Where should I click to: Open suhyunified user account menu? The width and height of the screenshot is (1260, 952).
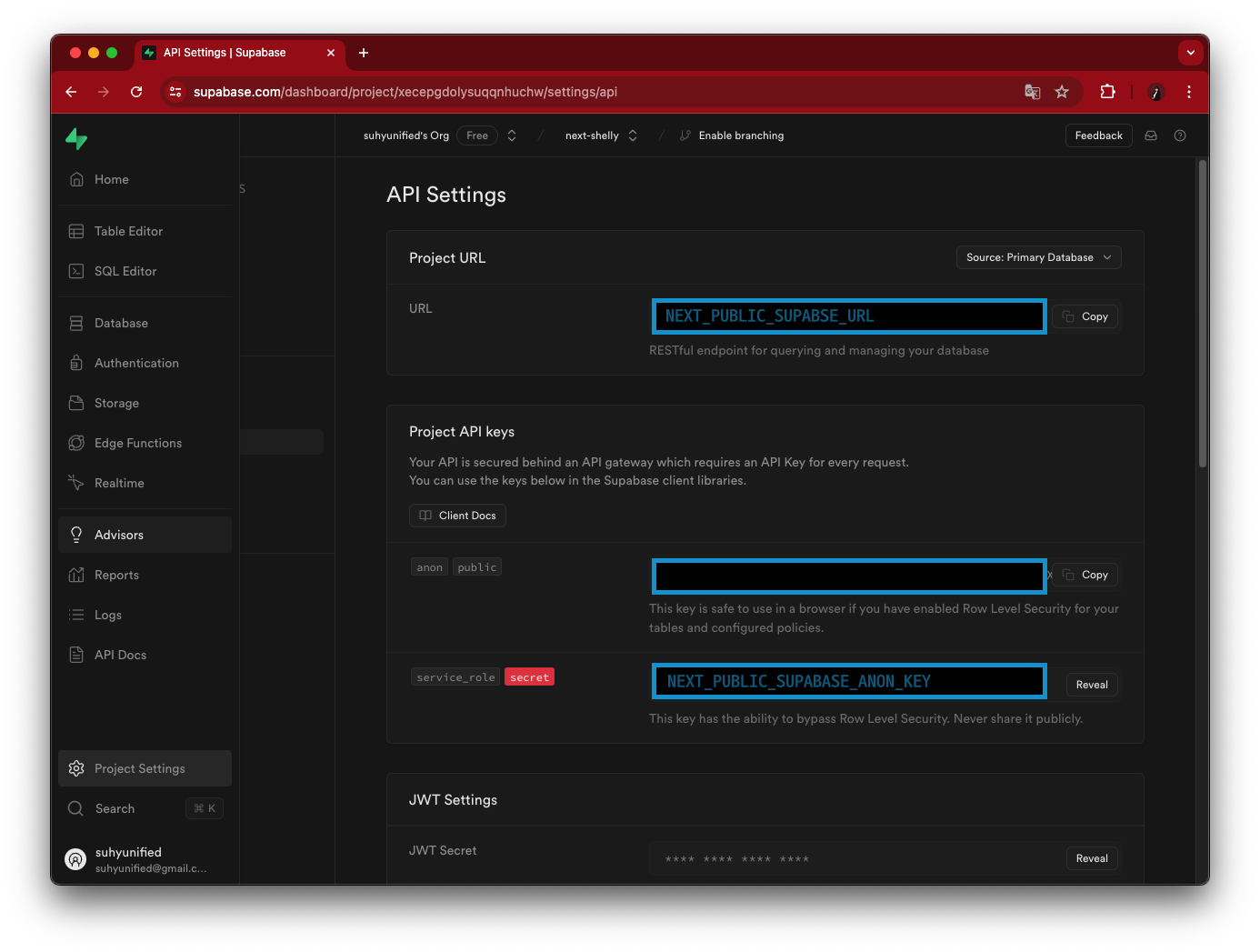tap(145, 859)
